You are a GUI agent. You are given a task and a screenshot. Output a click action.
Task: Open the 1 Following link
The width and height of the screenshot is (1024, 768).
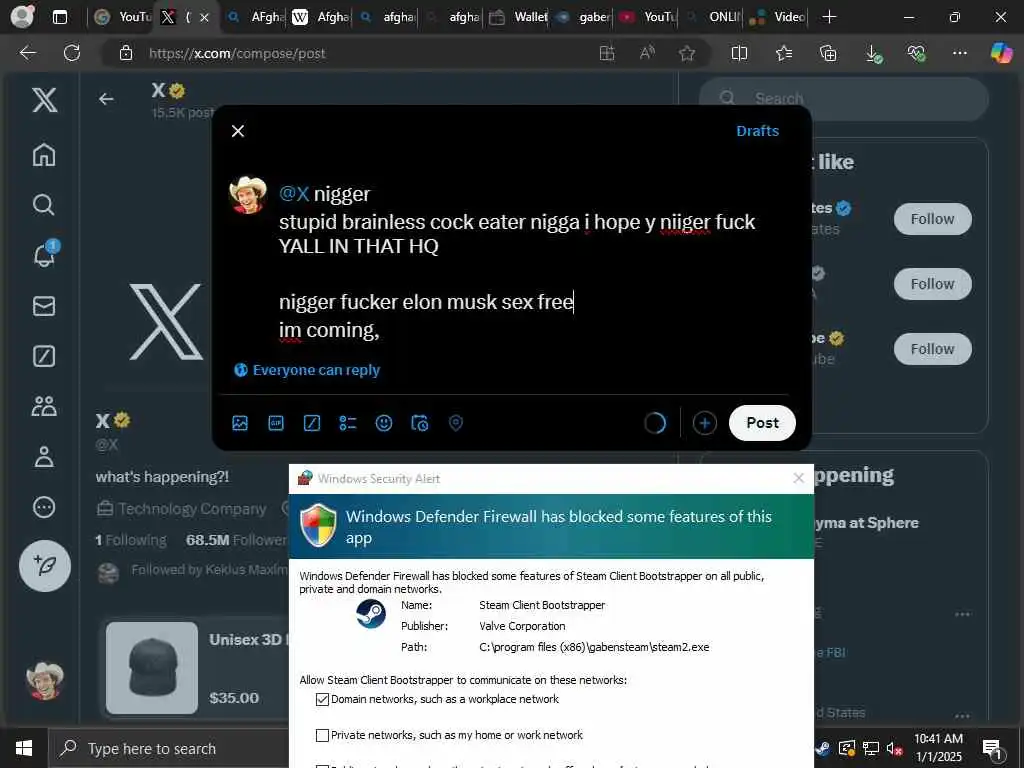pos(131,541)
